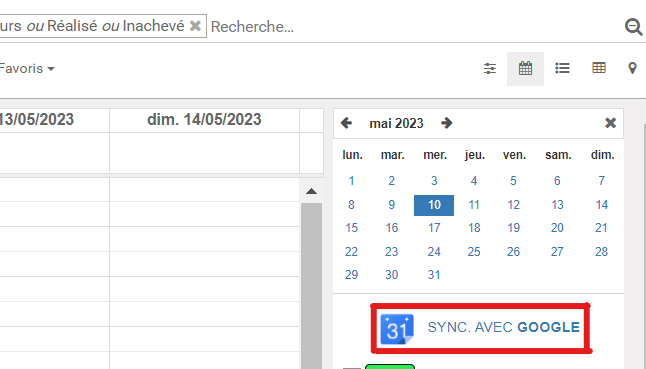The height and width of the screenshot is (369, 646).
Task: Select May 22 in mini calendar
Action: tap(351, 252)
